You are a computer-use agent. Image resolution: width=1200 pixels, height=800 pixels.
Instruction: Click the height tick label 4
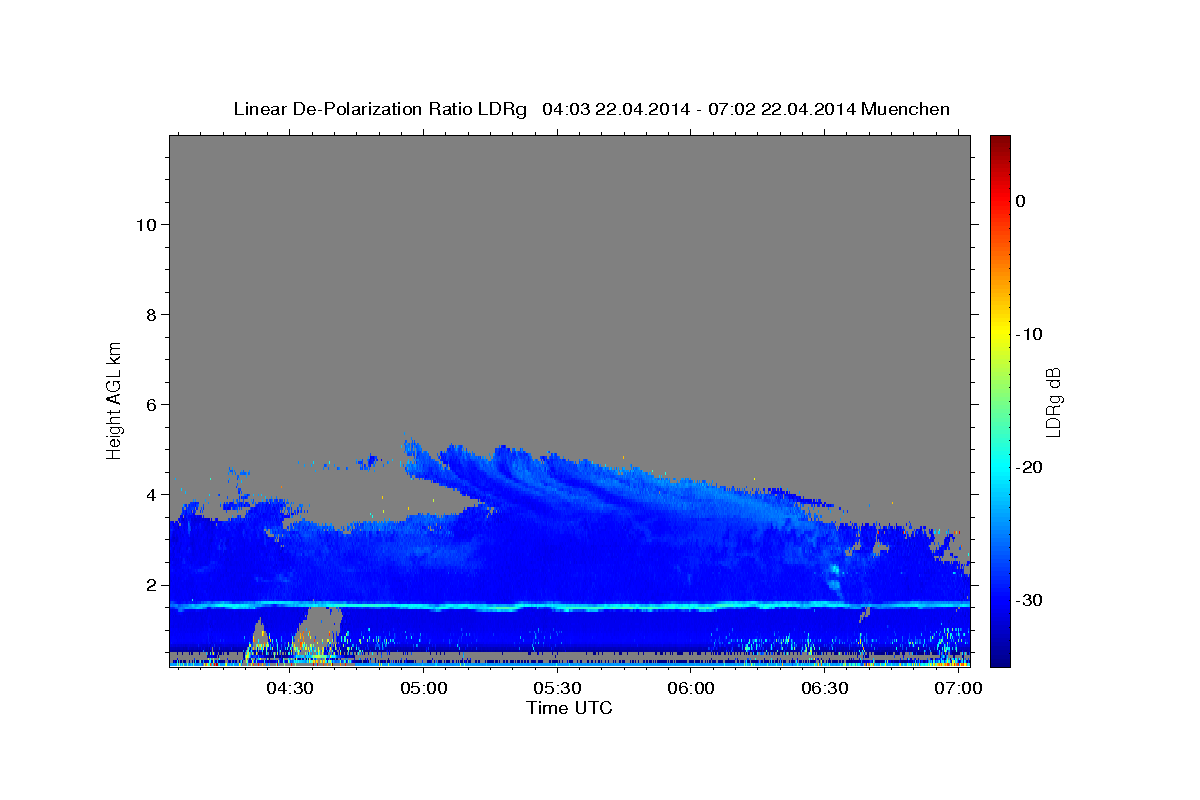click(149, 494)
